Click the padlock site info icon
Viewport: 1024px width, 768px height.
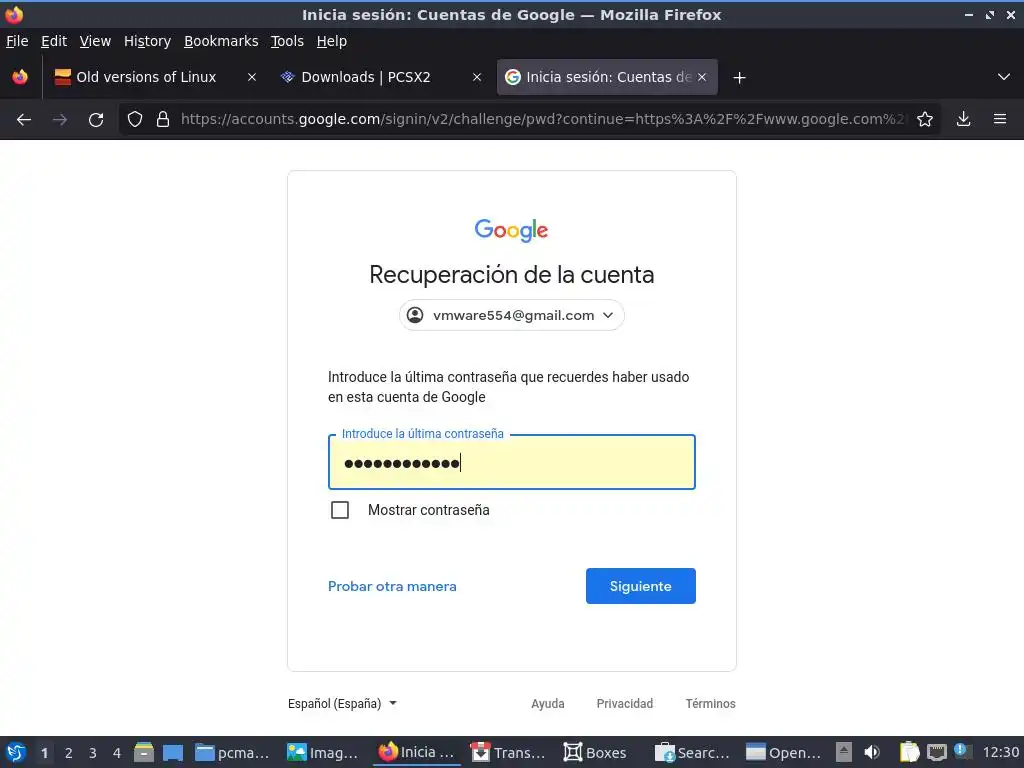[x=163, y=120]
